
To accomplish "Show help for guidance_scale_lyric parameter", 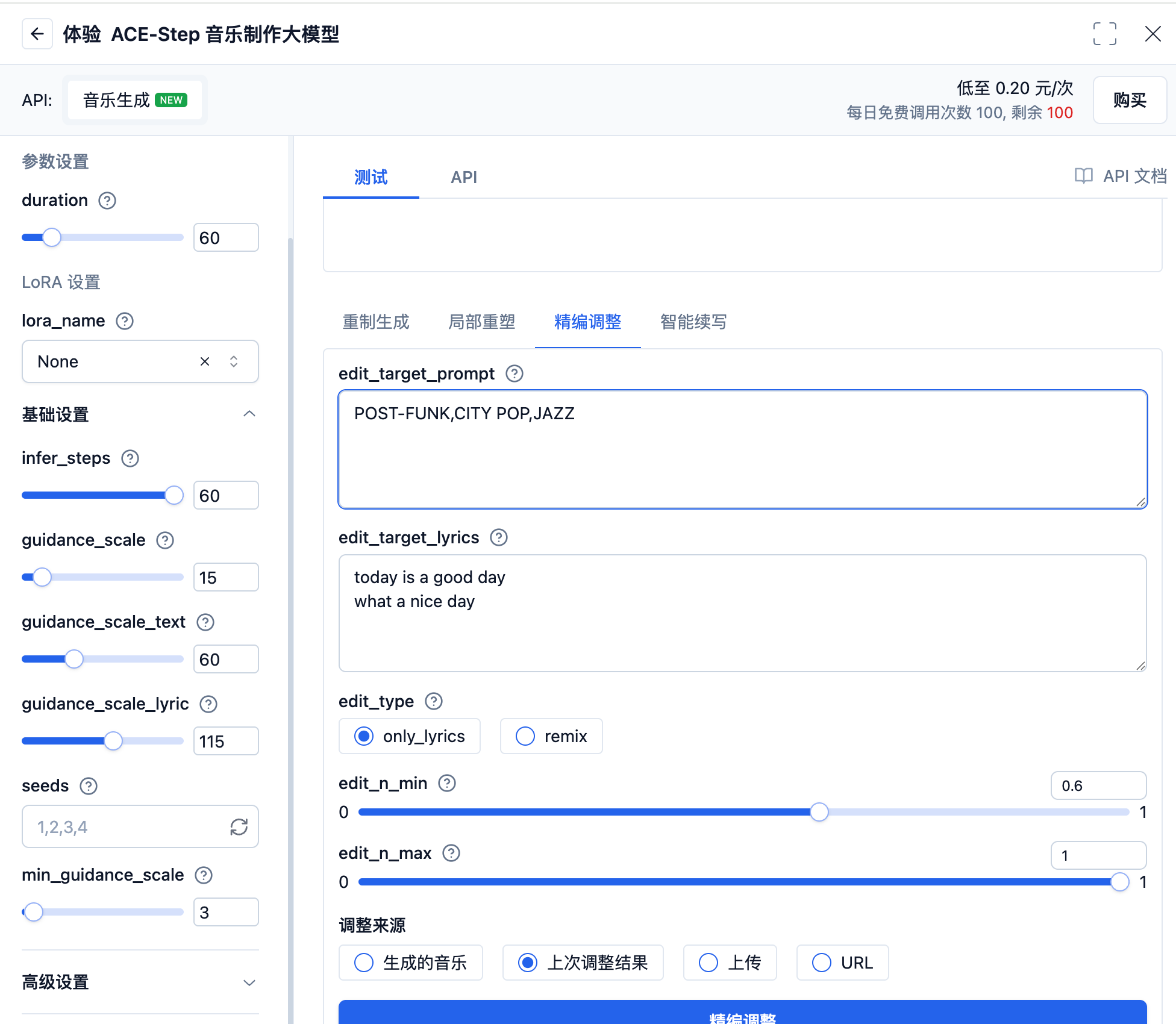I will click(x=208, y=704).
